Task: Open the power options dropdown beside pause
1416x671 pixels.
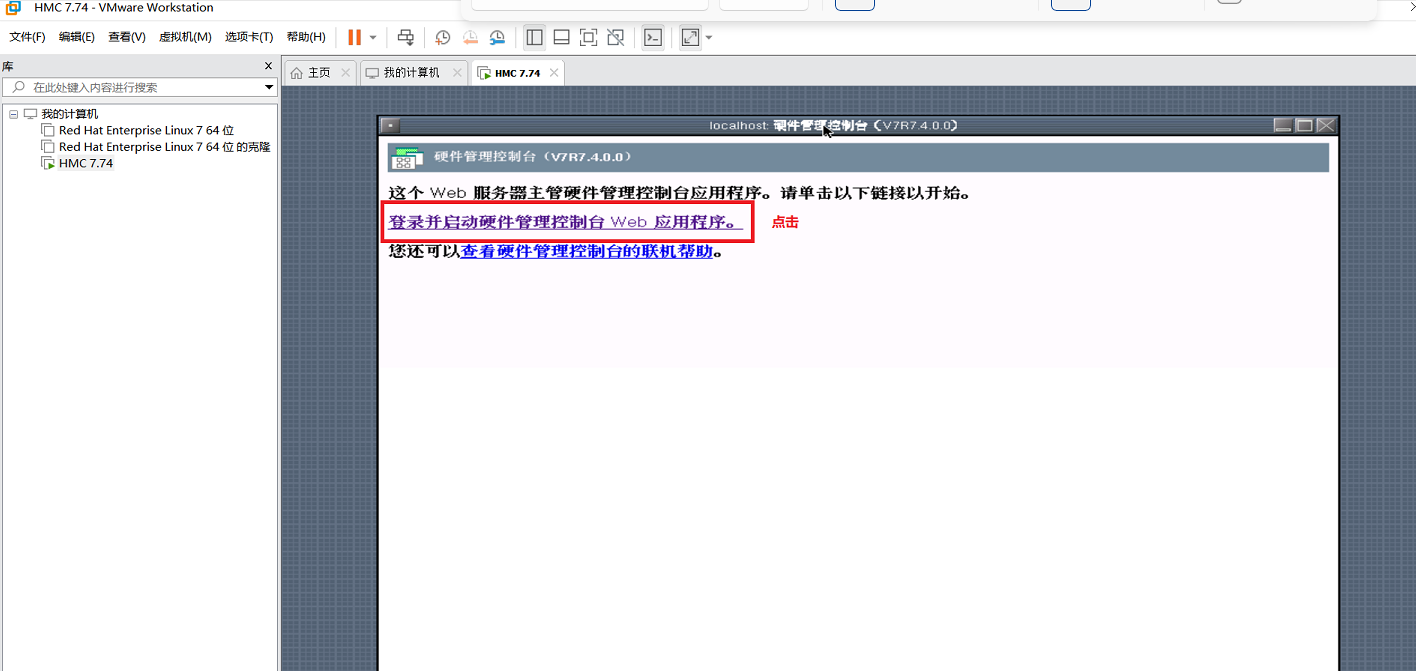Action: pos(373,37)
